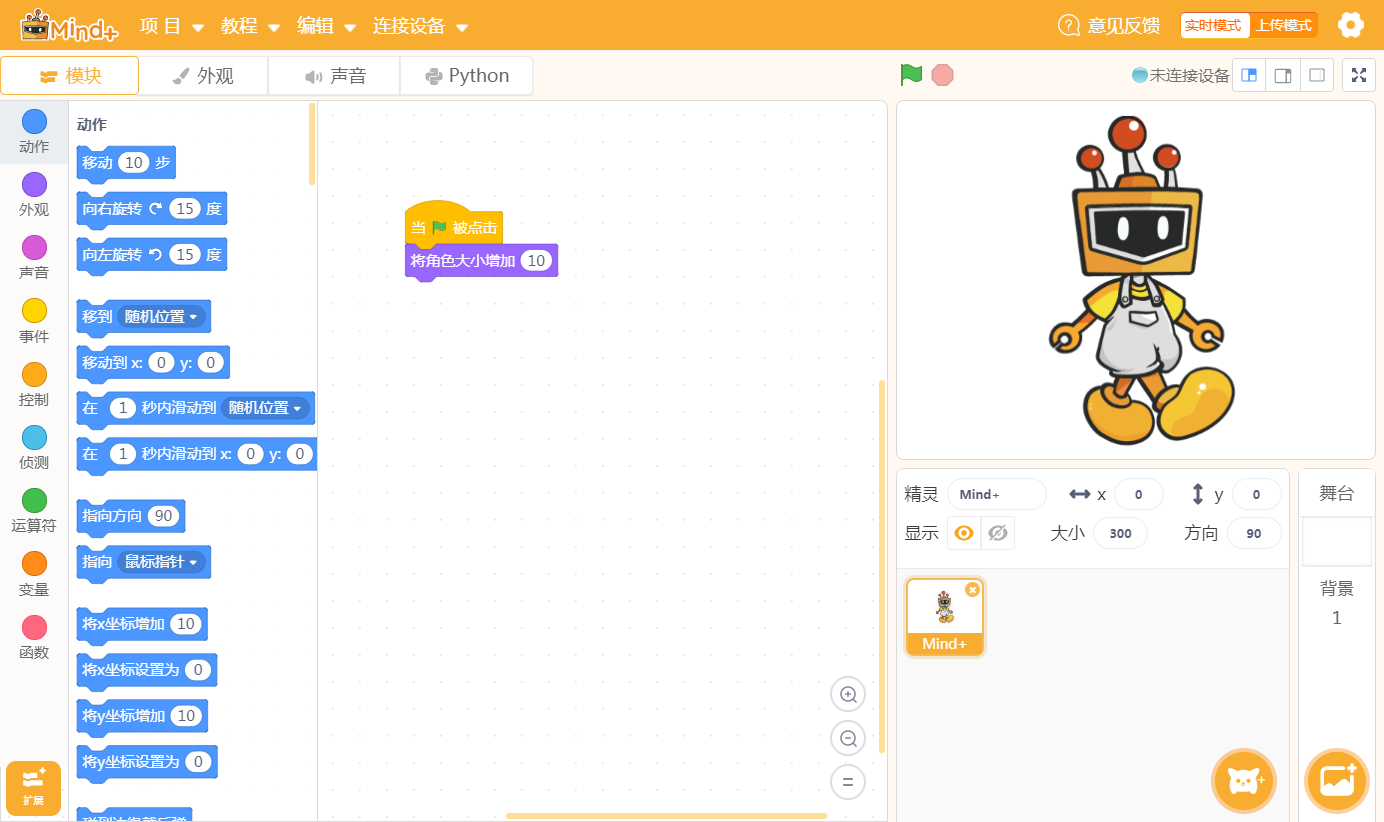Viewport: 1384px width, 822px height.
Task: Click the 向左旋转 15 度 block
Action: pyautogui.click(x=152, y=255)
